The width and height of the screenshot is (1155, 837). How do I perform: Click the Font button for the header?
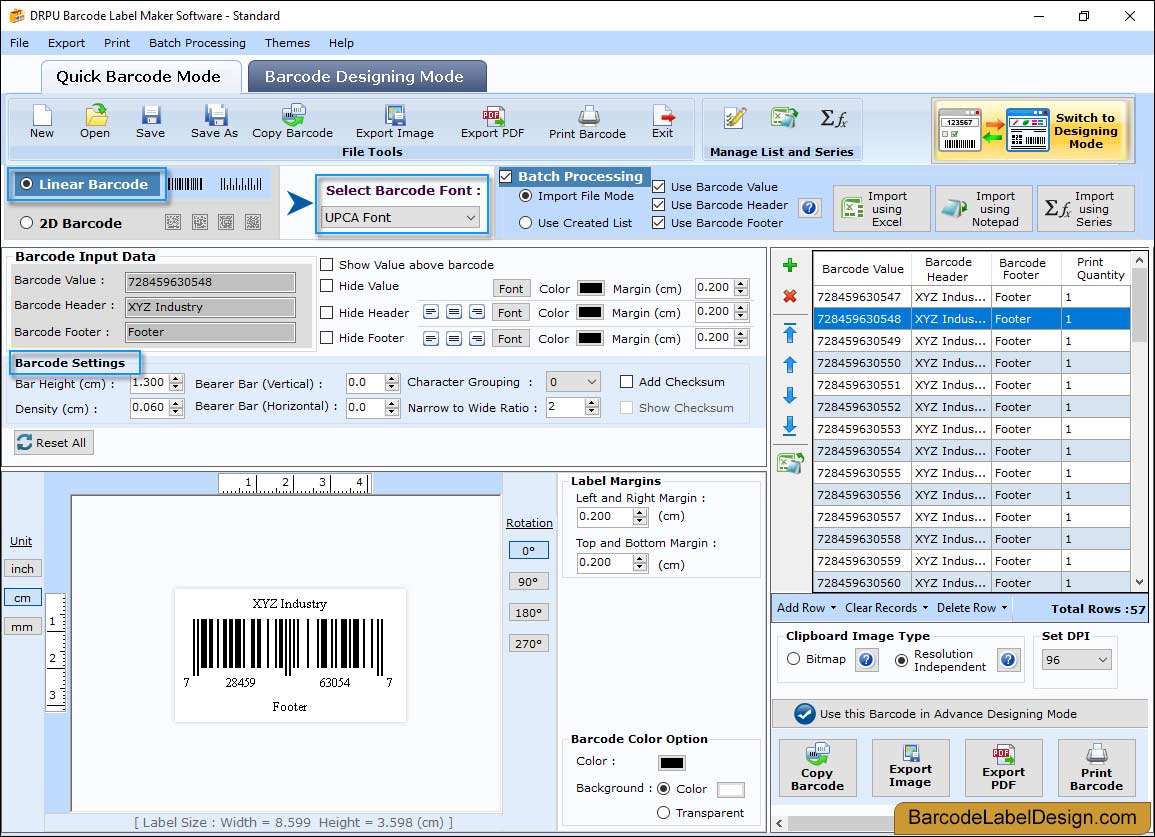(x=510, y=312)
